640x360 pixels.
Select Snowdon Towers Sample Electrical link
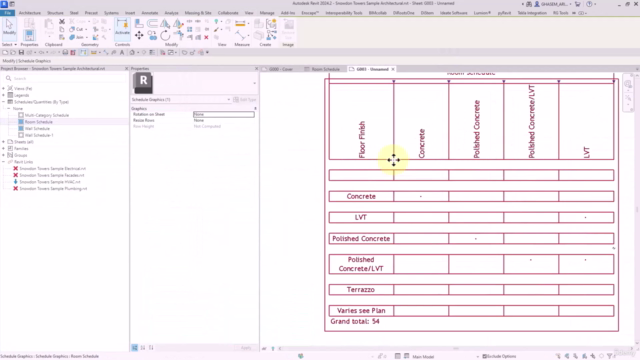tap(52, 168)
